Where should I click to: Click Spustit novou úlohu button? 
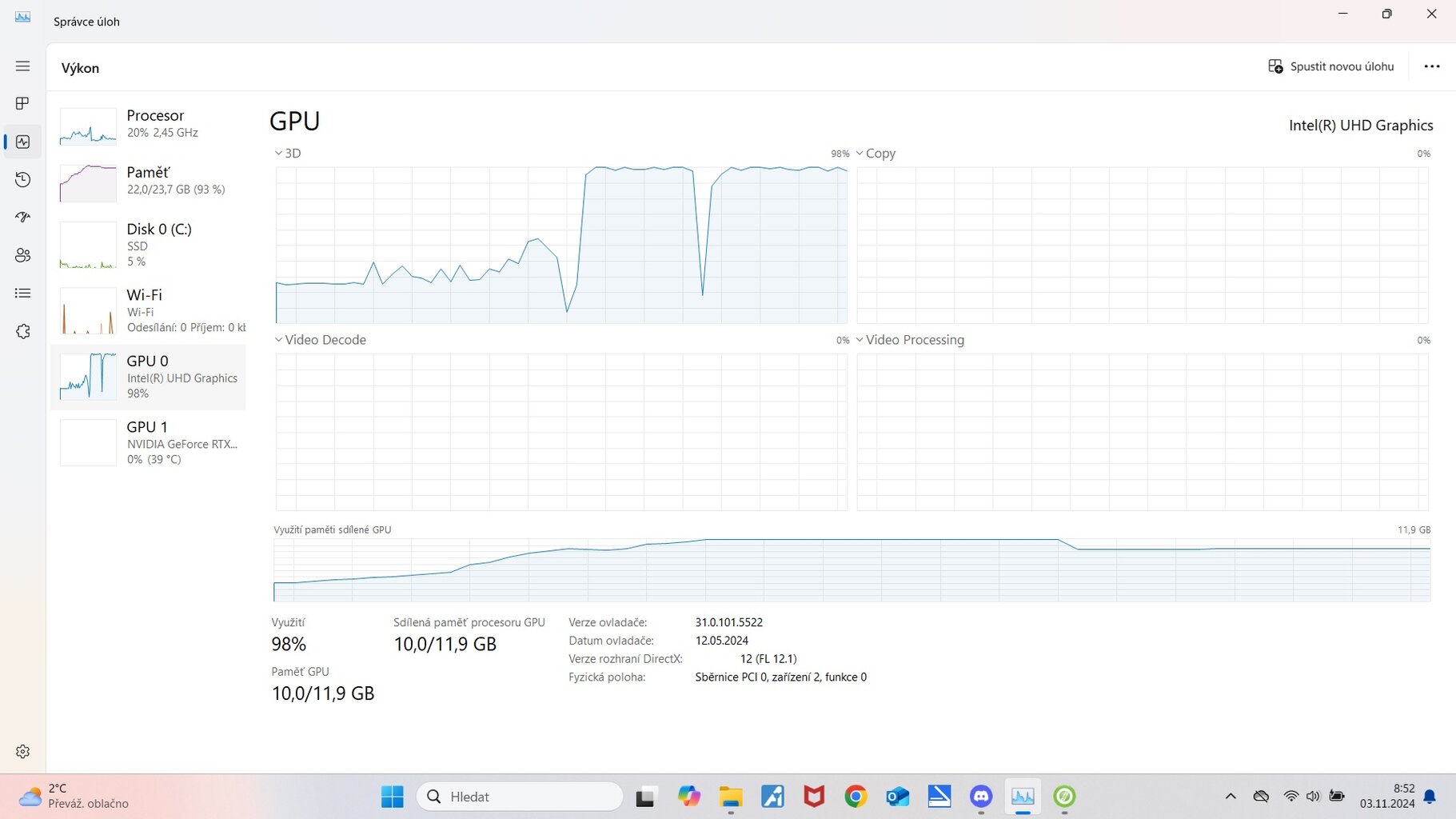click(1331, 66)
